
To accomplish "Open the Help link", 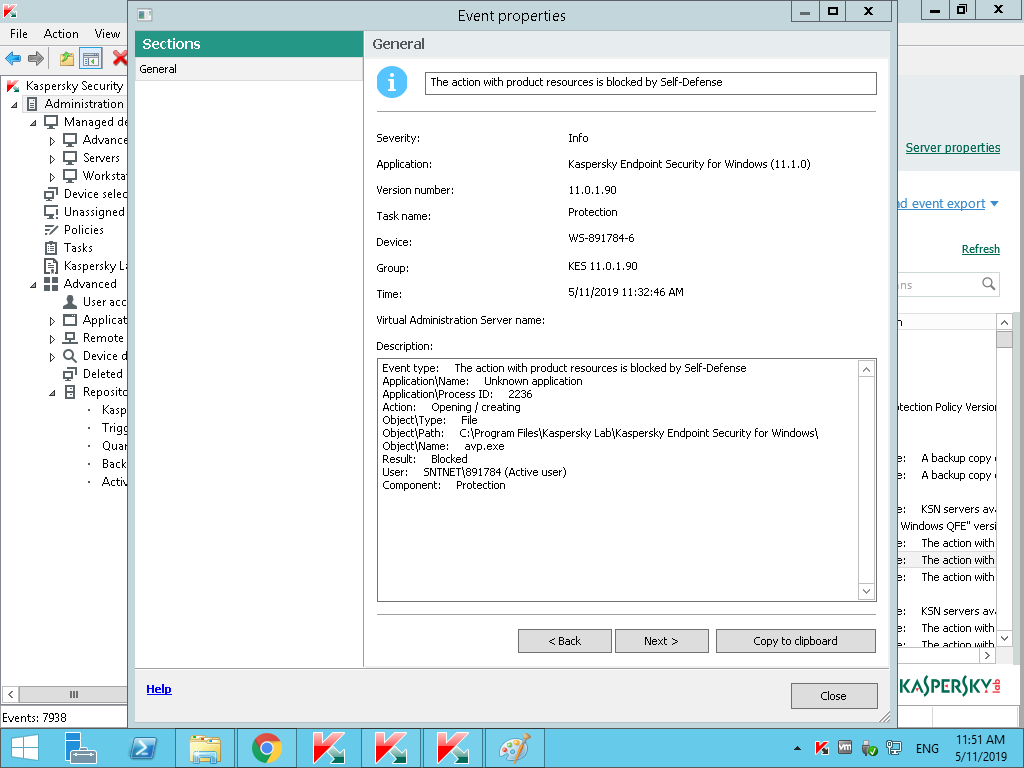I will tap(158, 689).
